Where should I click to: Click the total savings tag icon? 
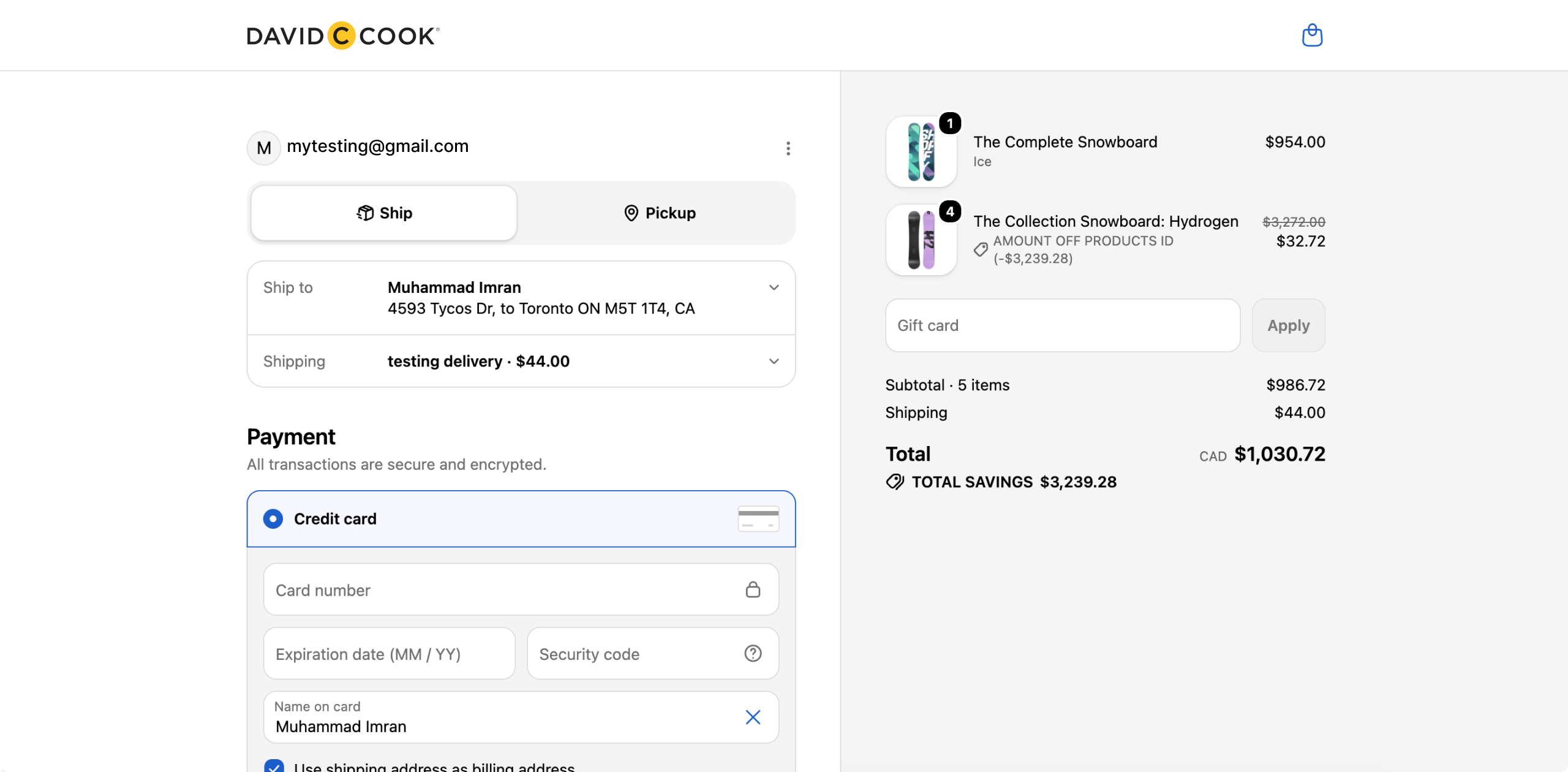point(895,482)
